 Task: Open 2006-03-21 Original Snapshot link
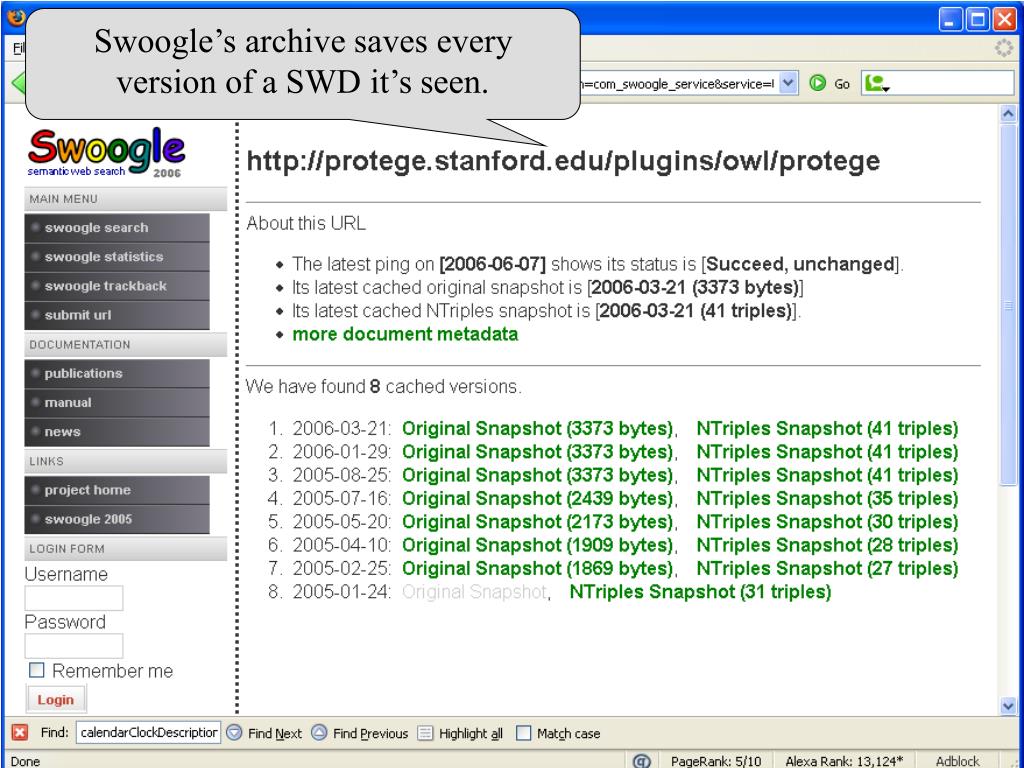point(537,428)
